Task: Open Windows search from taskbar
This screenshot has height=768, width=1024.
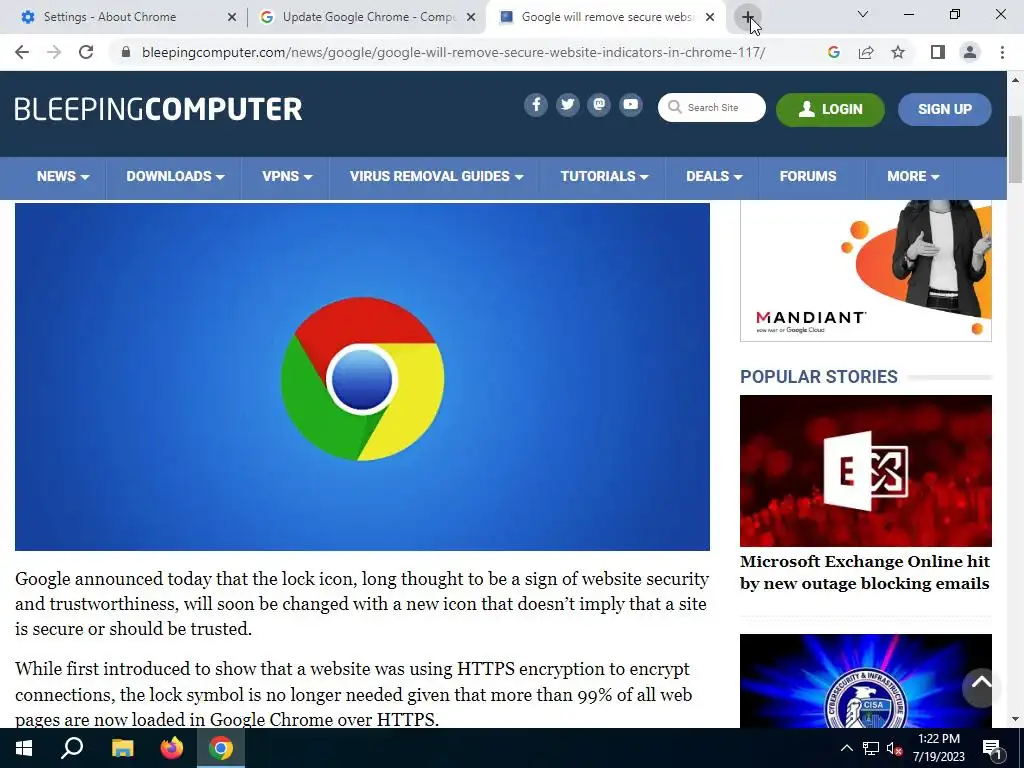Action: [72, 748]
